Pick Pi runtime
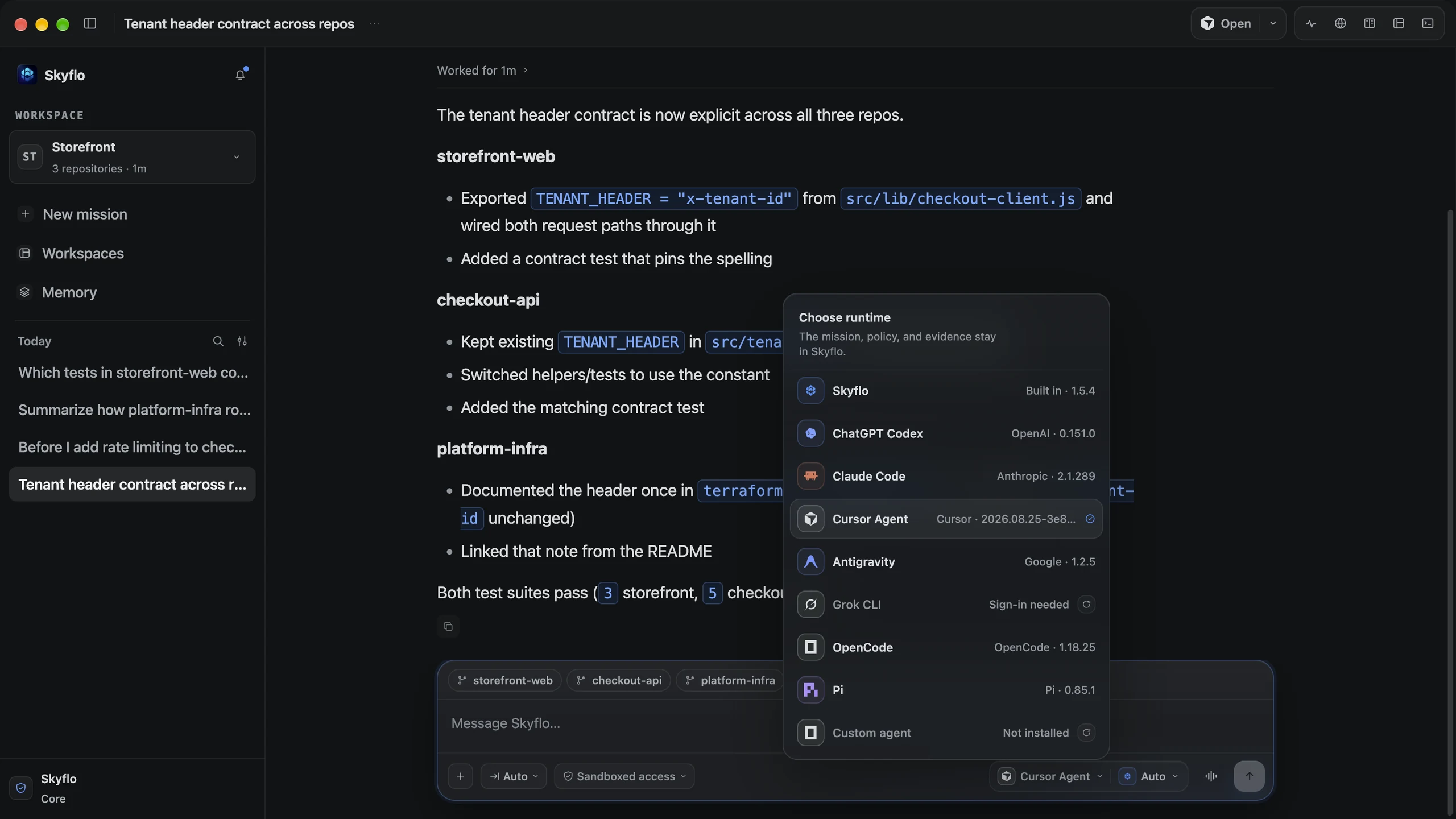Image resolution: width=1456 pixels, height=819 pixels. (x=946, y=690)
